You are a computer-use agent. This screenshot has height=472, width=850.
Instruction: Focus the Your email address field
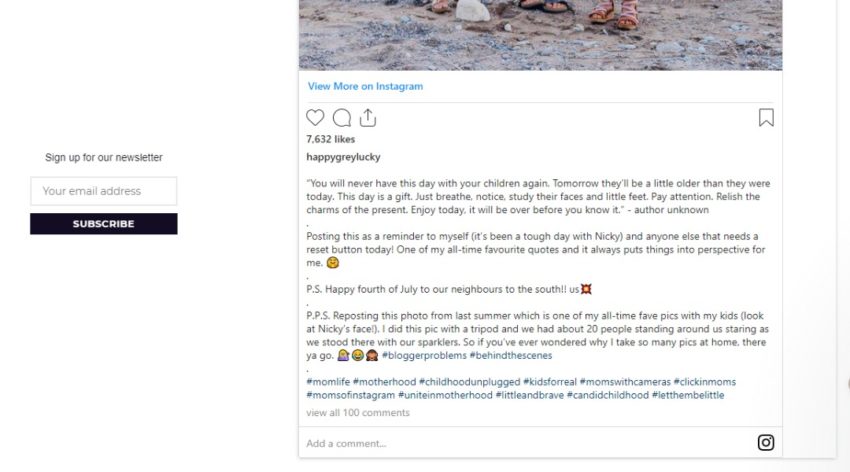[104, 191]
